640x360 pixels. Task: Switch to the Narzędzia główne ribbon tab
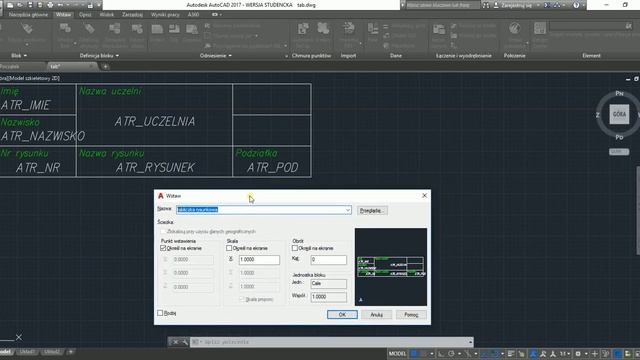point(28,14)
